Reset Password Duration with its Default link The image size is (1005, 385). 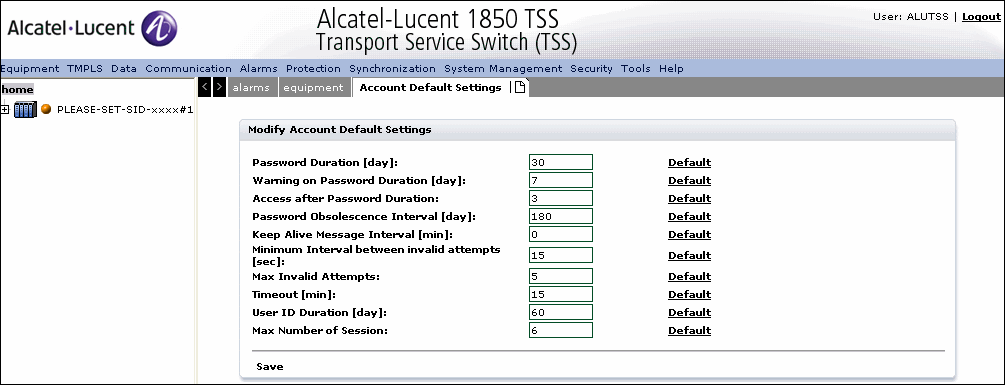click(x=690, y=162)
